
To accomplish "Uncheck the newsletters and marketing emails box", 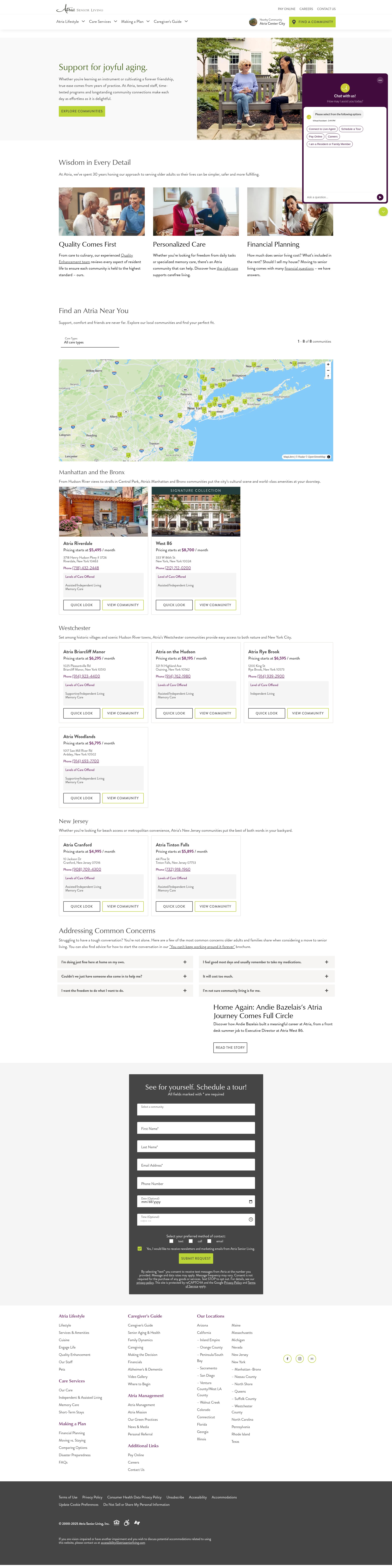I will [140, 1248].
